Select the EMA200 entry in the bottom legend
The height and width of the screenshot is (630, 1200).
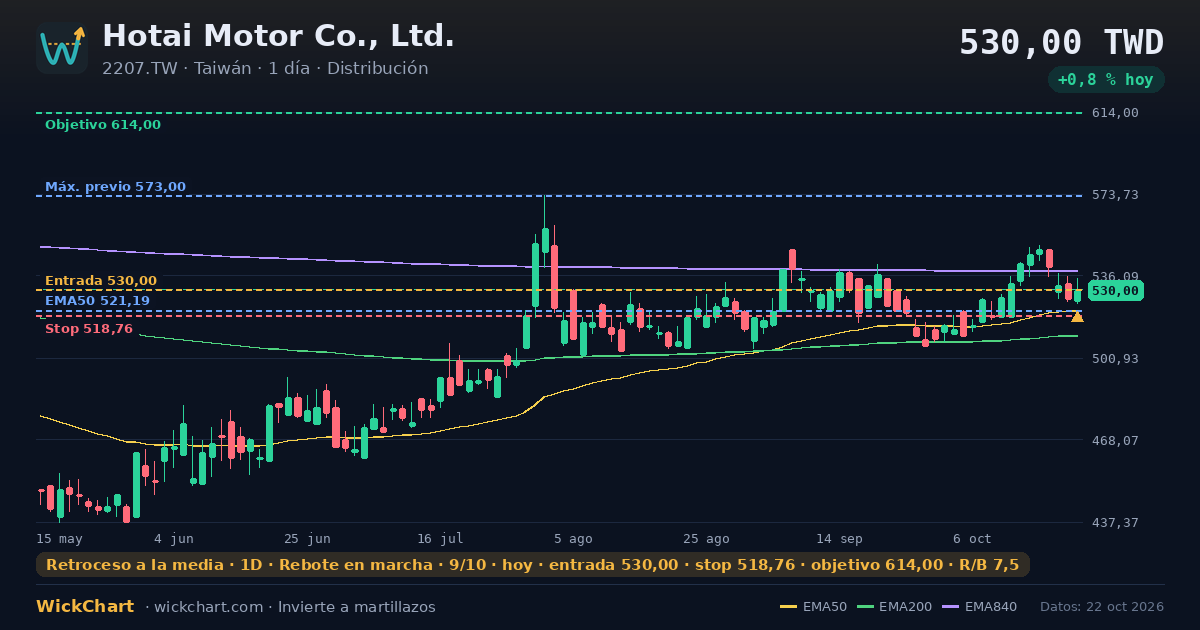[893, 607]
